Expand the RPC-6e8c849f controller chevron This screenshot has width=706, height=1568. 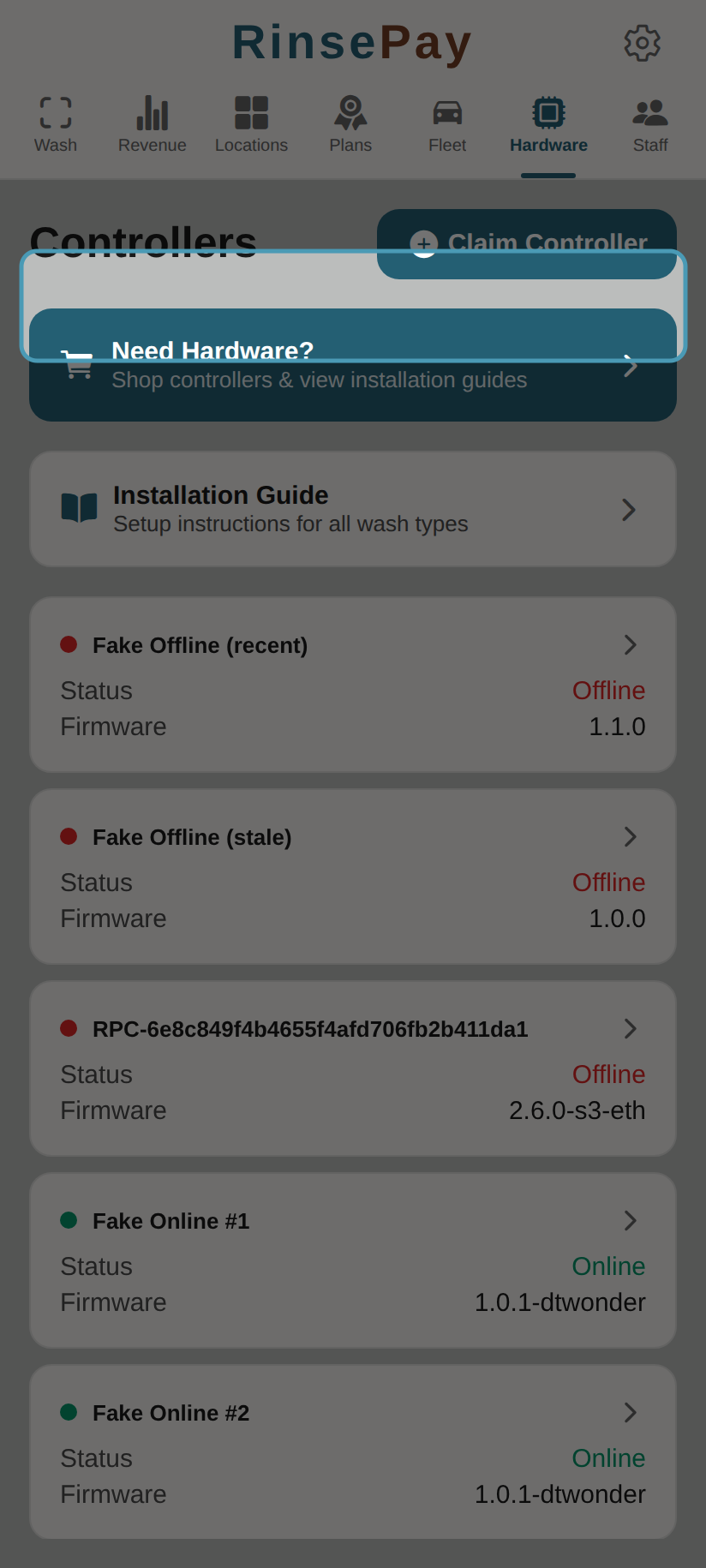click(x=631, y=1029)
